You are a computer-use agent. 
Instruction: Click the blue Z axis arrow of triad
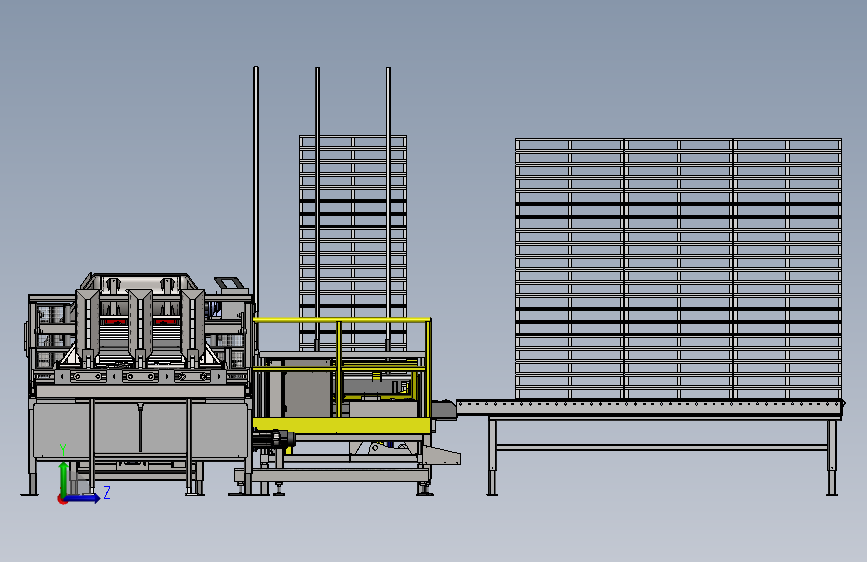click(83, 498)
